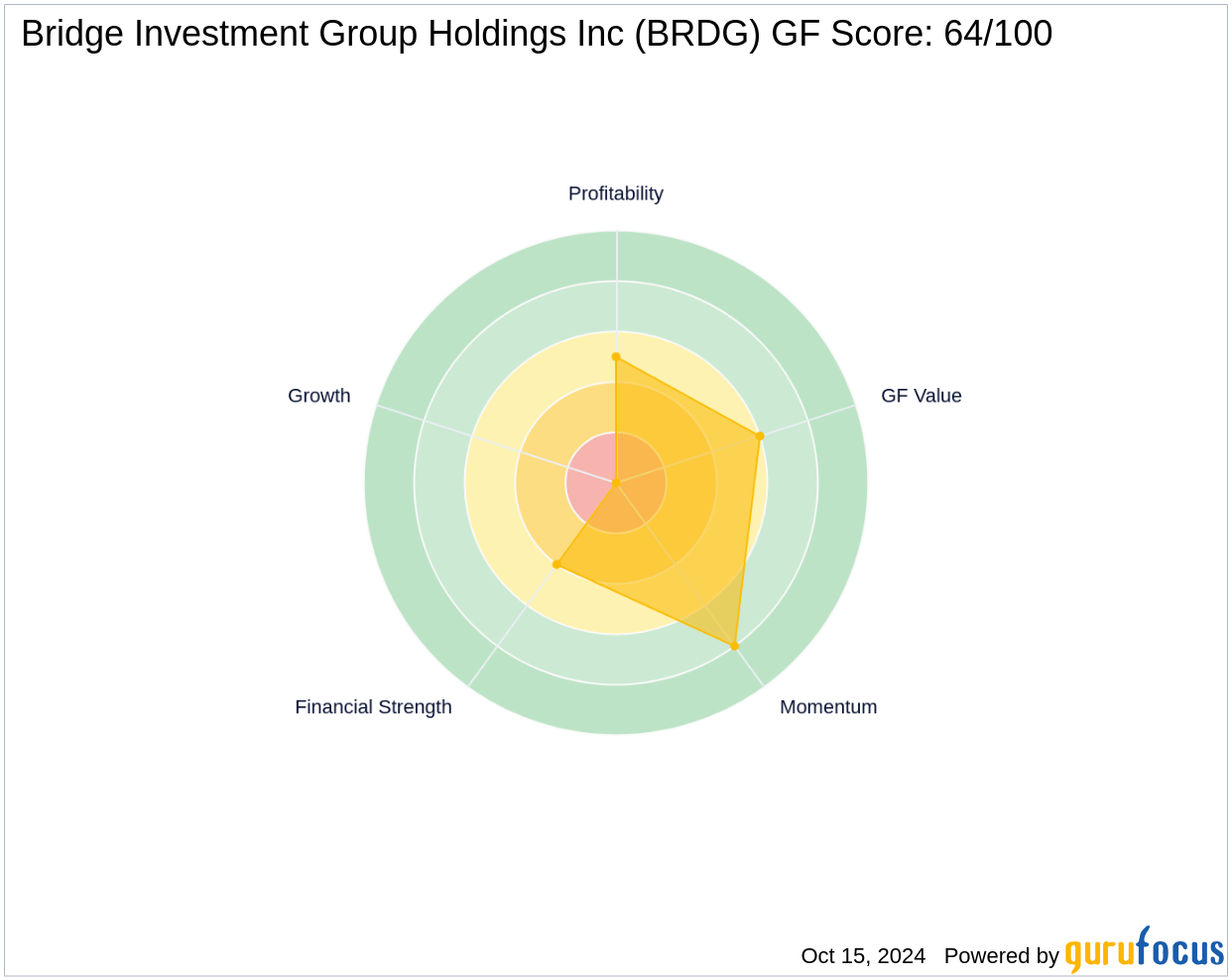Select the Financial Strength data point
The image size is (1232, 980).
point(556,564)
